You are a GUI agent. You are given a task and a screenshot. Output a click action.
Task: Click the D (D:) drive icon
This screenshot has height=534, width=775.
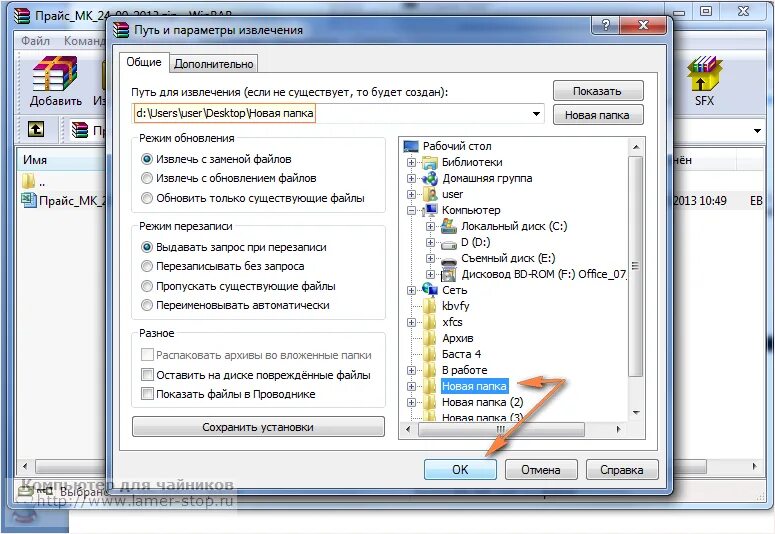tap(449, 243)
